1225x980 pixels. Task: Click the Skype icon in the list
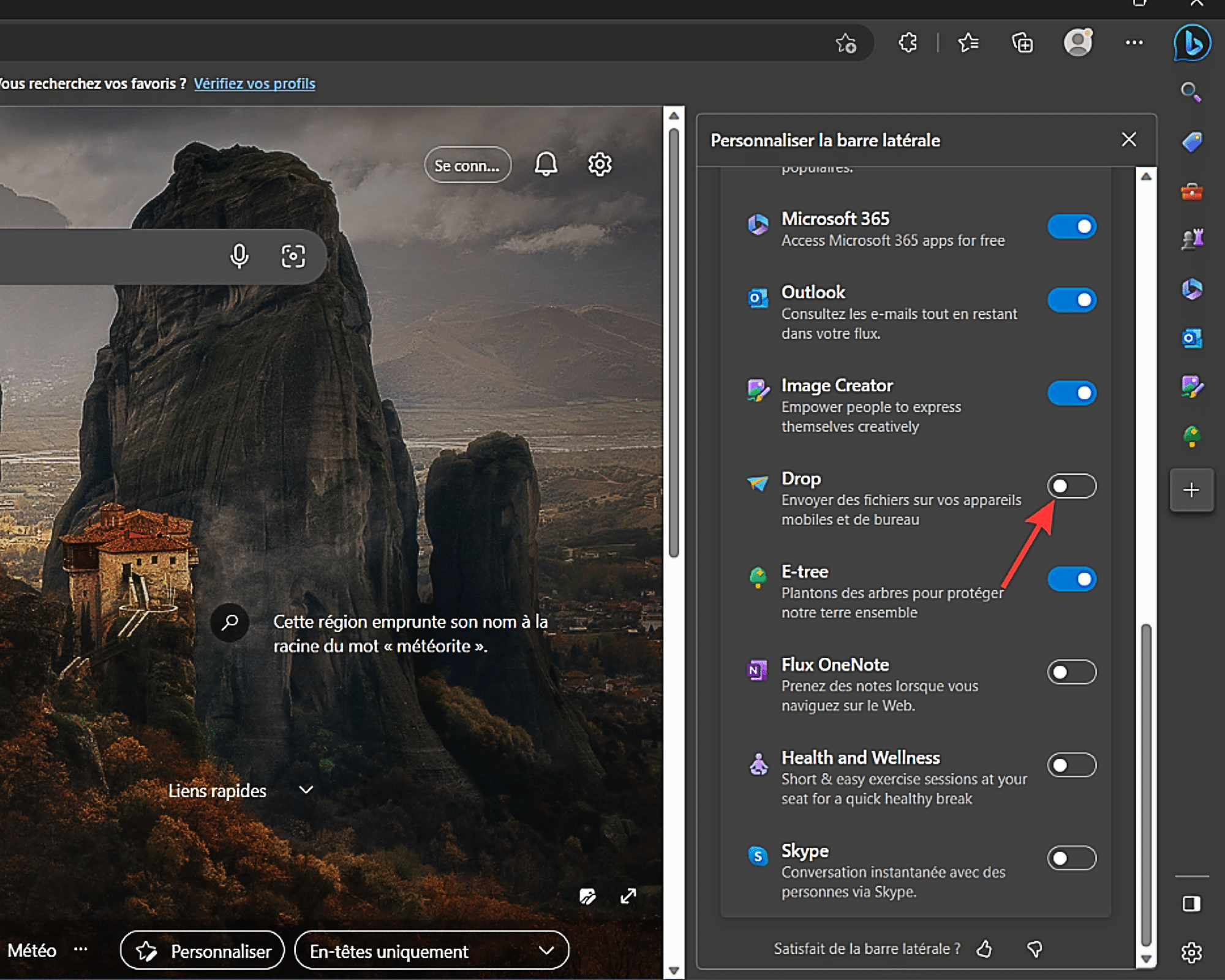758,856
